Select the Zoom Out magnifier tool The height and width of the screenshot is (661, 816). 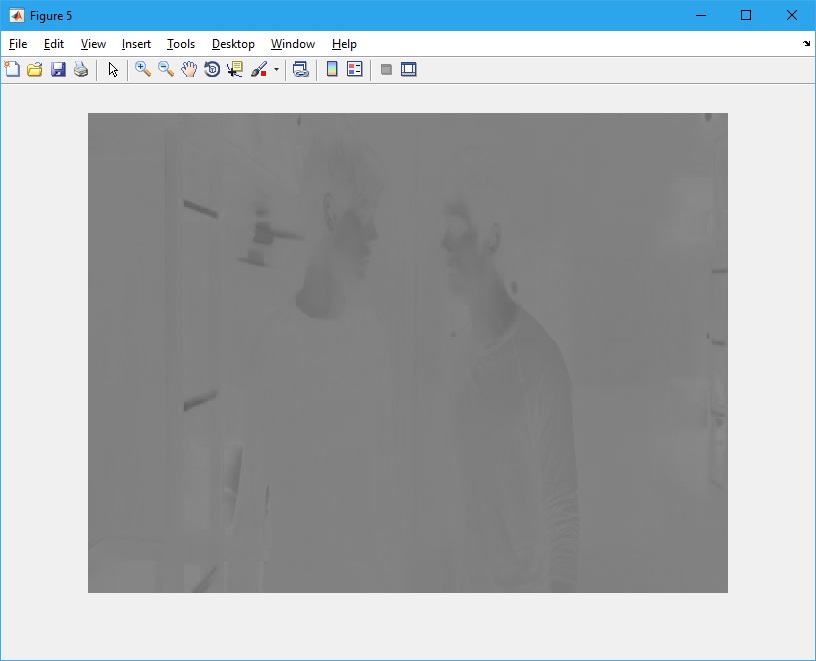[166, 69]
